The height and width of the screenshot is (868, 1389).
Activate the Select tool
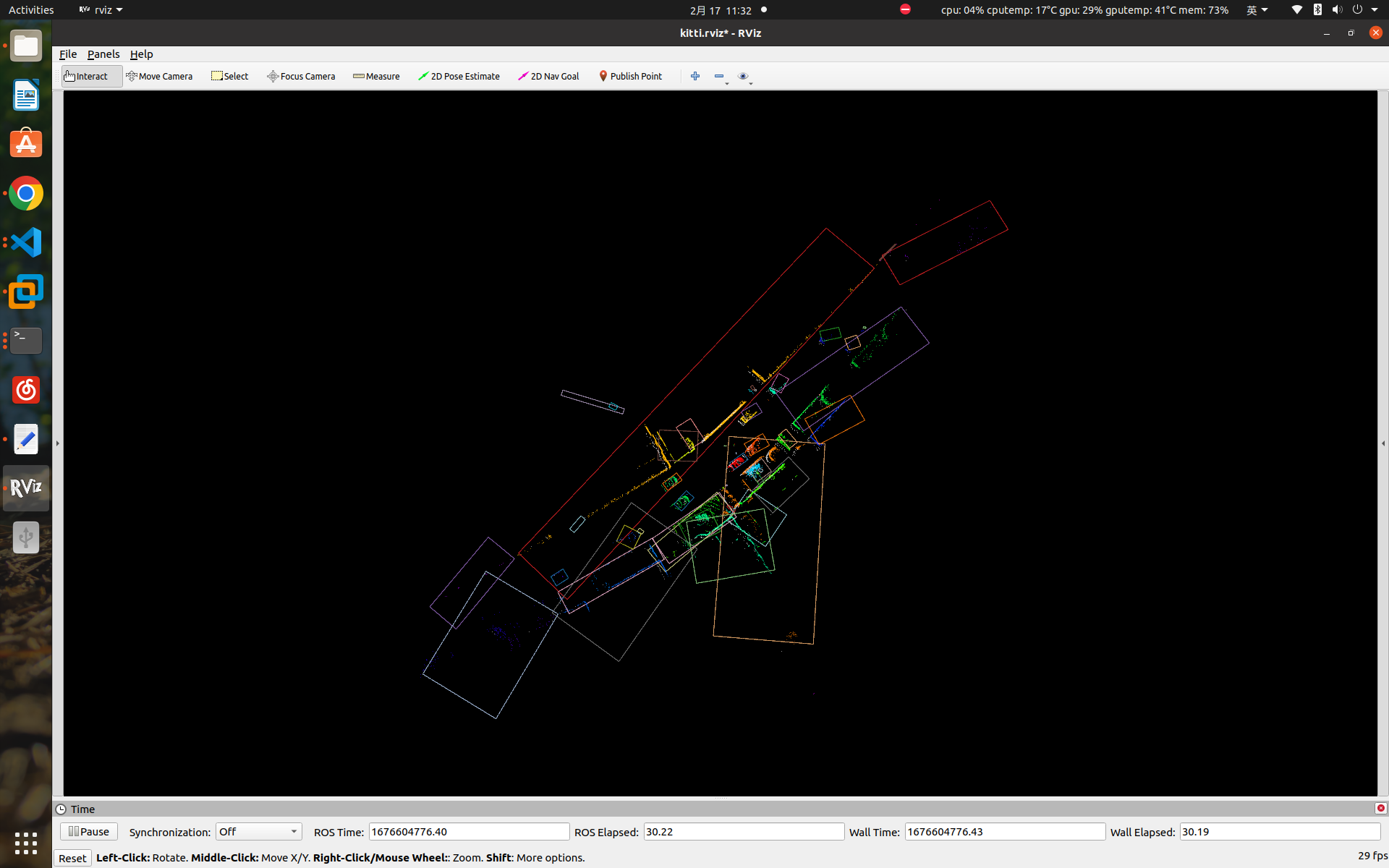229,76
